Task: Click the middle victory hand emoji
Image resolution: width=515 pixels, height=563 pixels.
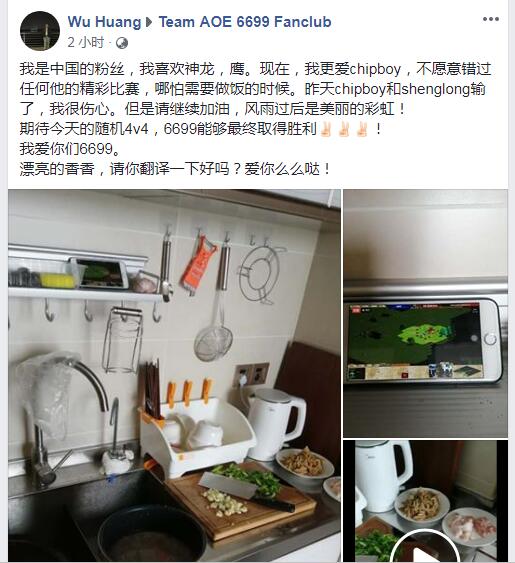Action: pyautogui.click(x=344, y=129)
